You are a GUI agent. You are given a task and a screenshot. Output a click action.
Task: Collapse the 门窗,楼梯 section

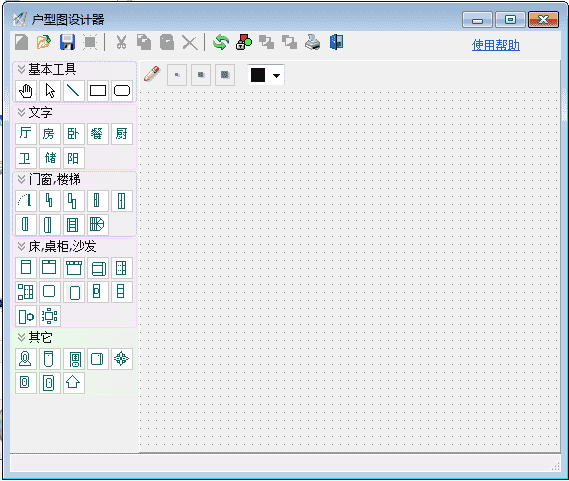point(21,179)
